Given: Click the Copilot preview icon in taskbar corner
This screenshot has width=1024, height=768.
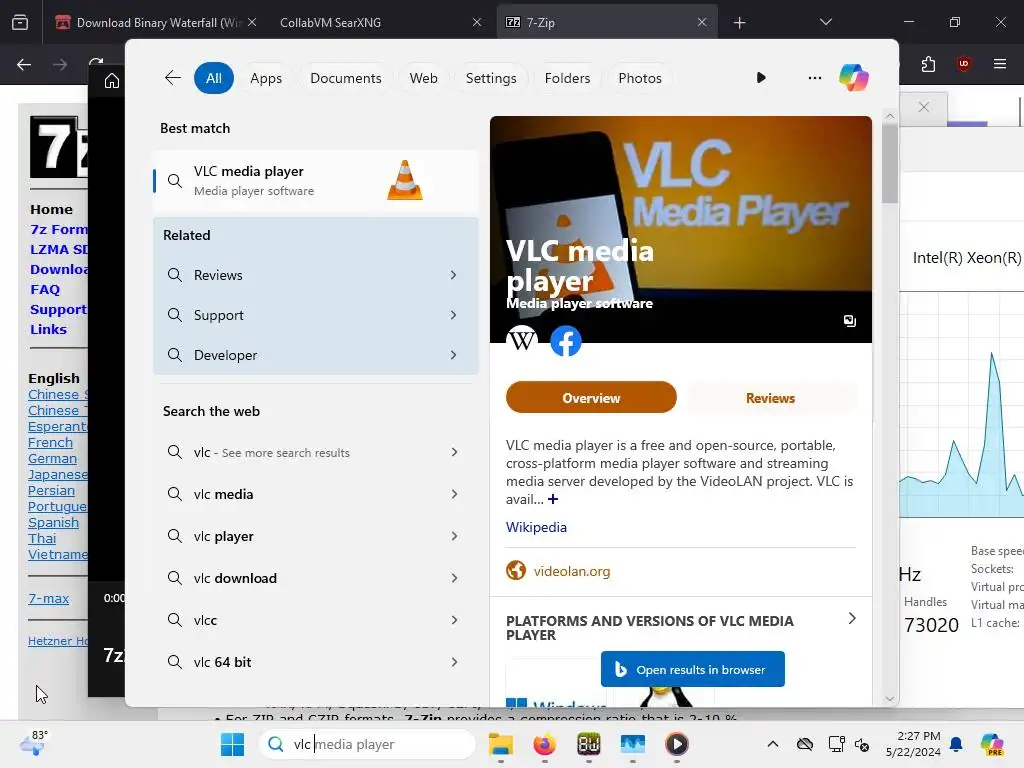Looking at the screenshot, I should (992, 744).
